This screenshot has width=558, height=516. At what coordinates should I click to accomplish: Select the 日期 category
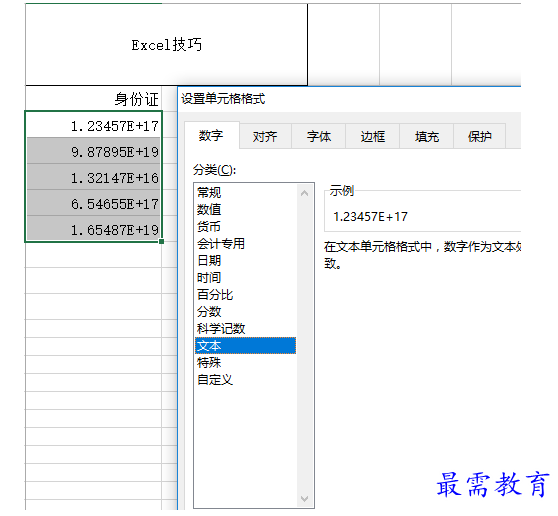[246, 260]
